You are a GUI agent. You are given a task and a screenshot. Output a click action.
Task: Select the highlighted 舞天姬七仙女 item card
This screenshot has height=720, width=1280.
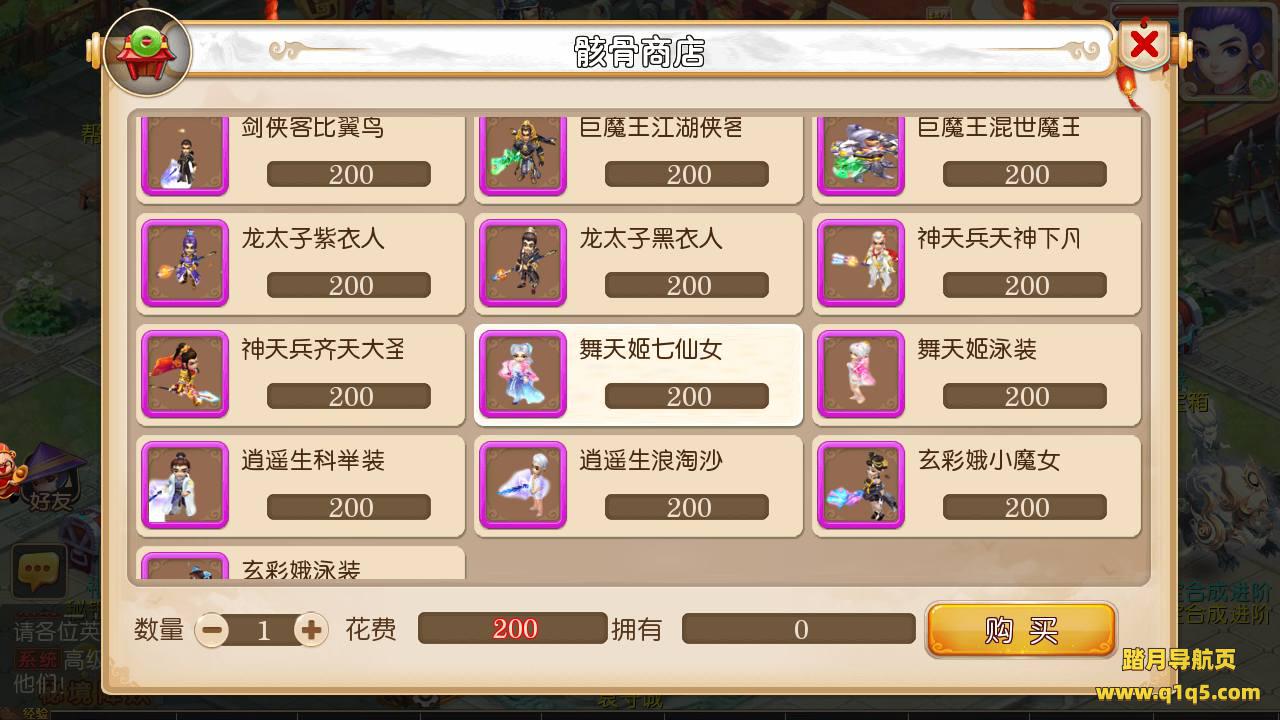tap(638, 375)
